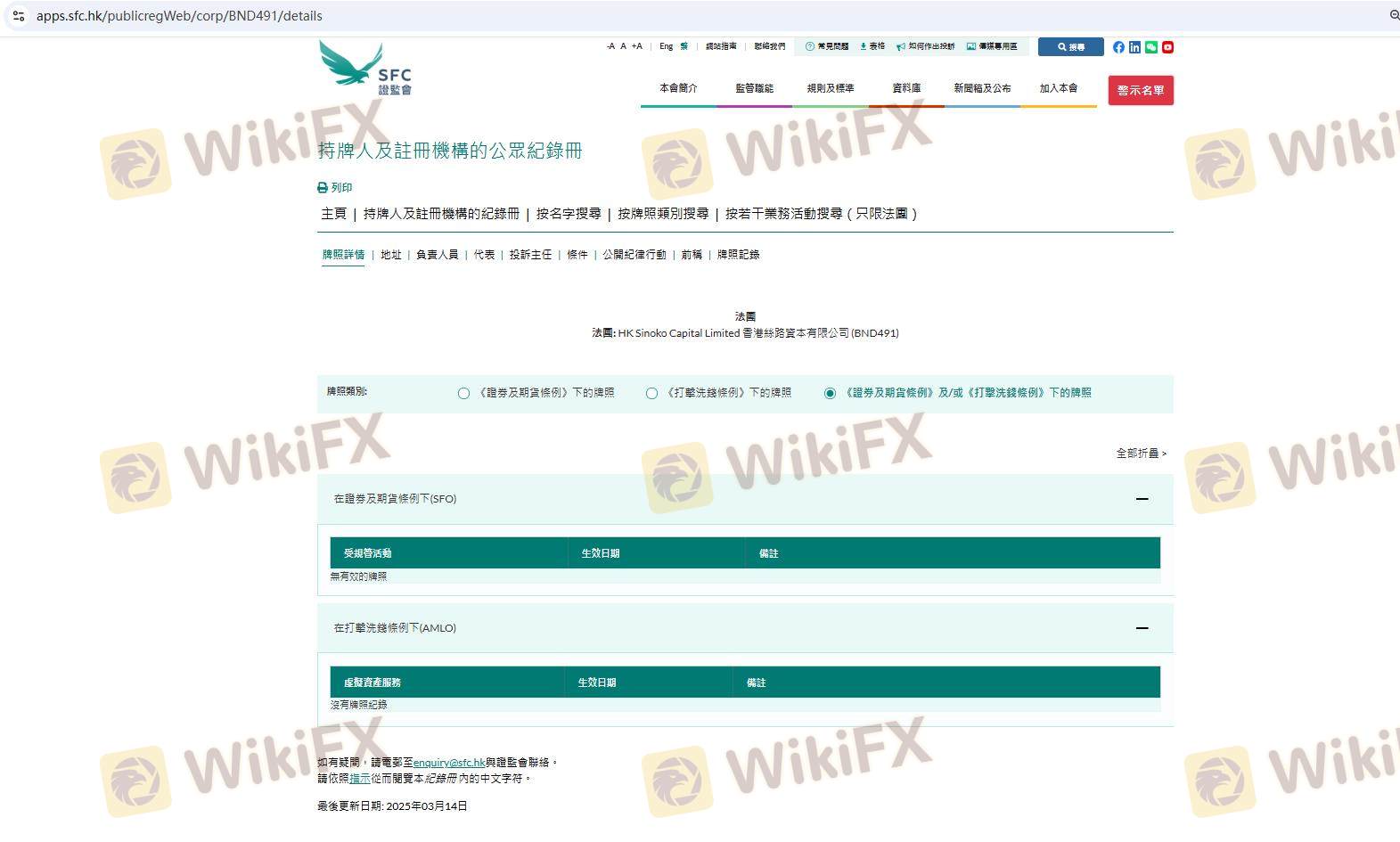Open the 本會簡介 menu
The height and width of the screenshot is (842, 1400).
point(678,88)
